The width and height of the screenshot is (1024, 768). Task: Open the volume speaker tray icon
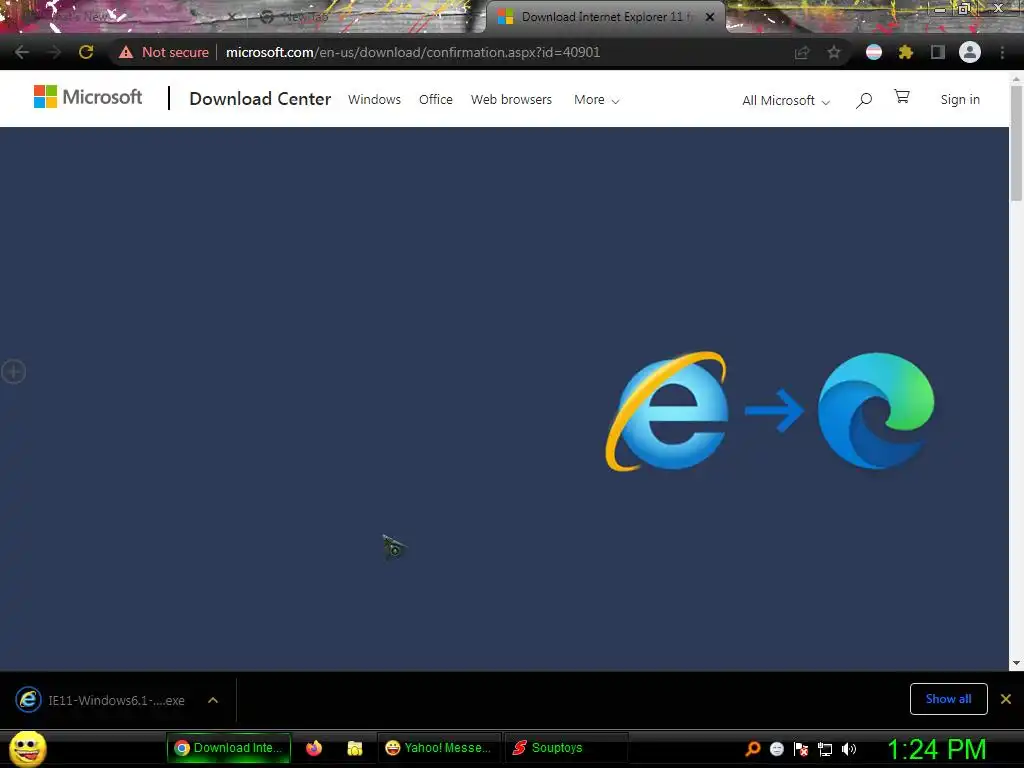[x=849, y=749]
